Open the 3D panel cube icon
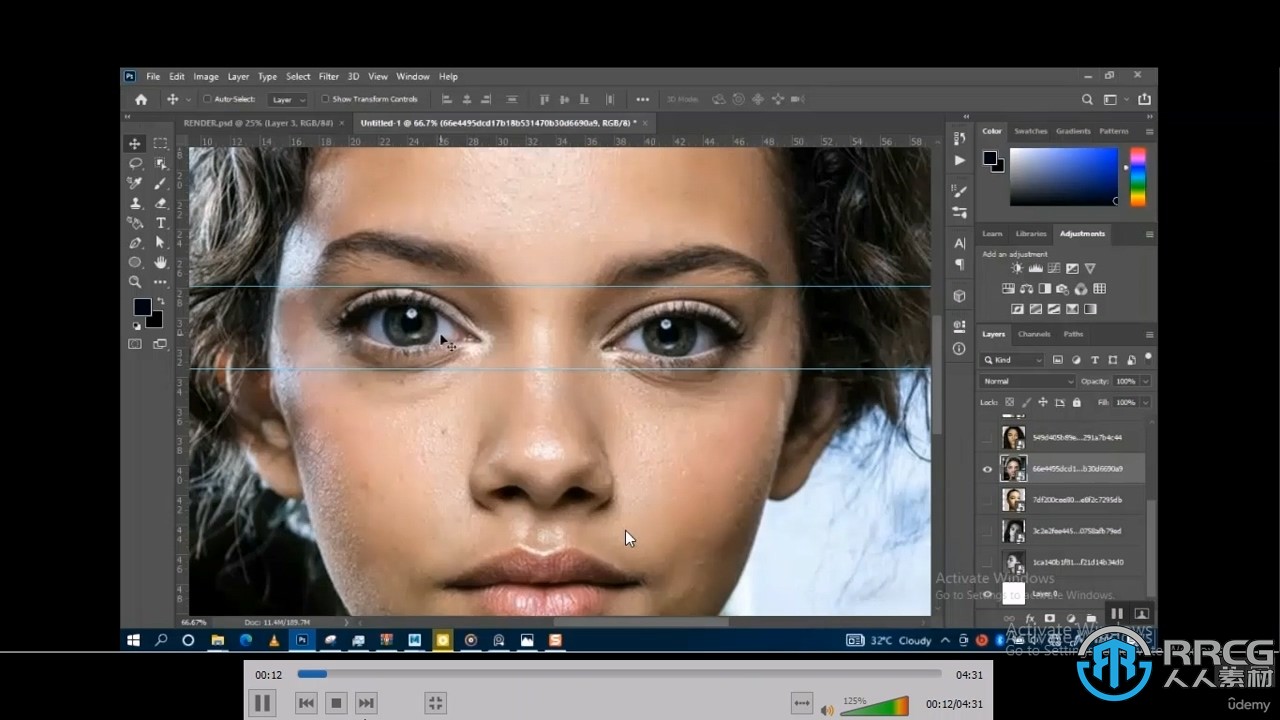 coord(959,296)
